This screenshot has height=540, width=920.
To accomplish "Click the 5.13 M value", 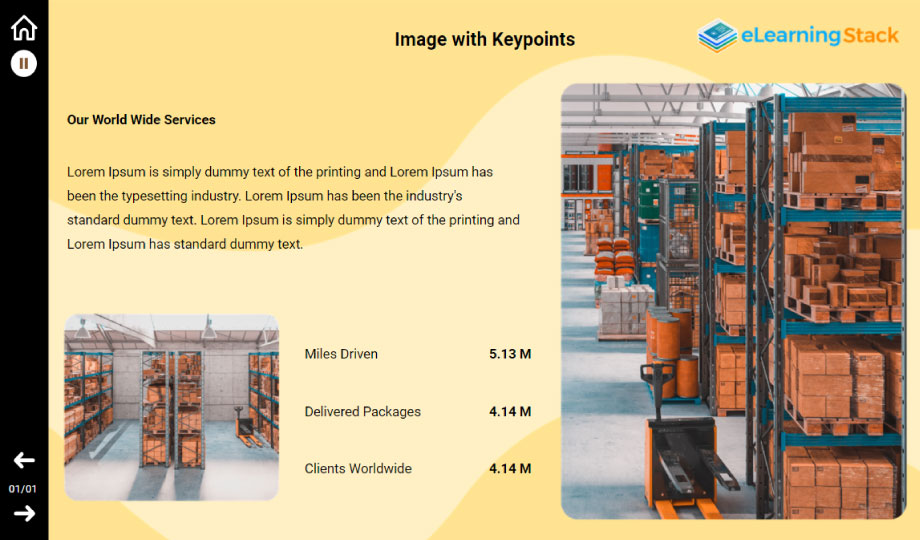I will (509, 354).
